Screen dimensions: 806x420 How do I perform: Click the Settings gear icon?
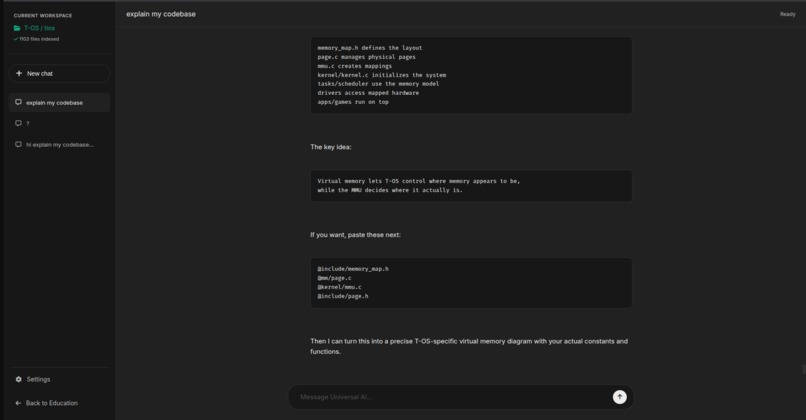19,379
